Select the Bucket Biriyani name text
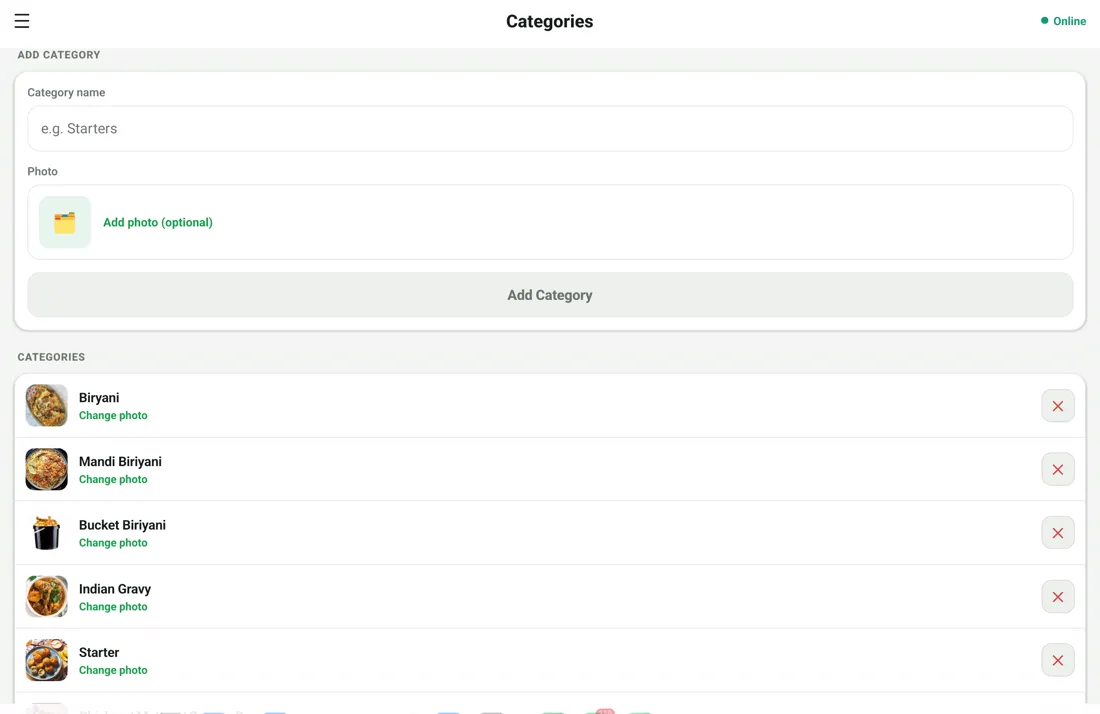1100x714 pixels. (x=122, y=525)
